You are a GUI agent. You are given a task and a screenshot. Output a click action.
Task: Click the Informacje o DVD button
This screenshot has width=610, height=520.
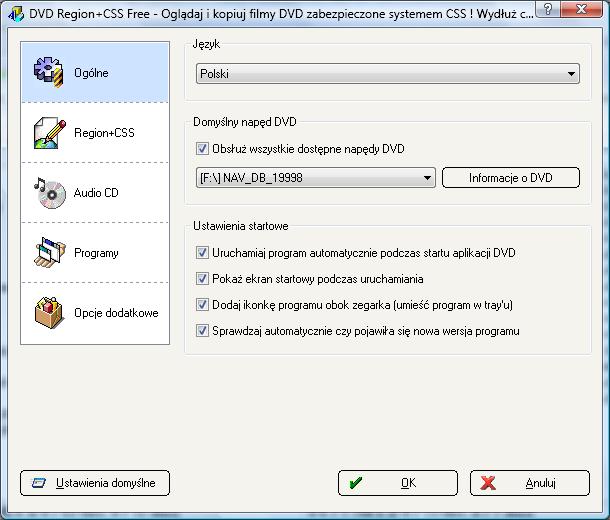click(511, 178)
